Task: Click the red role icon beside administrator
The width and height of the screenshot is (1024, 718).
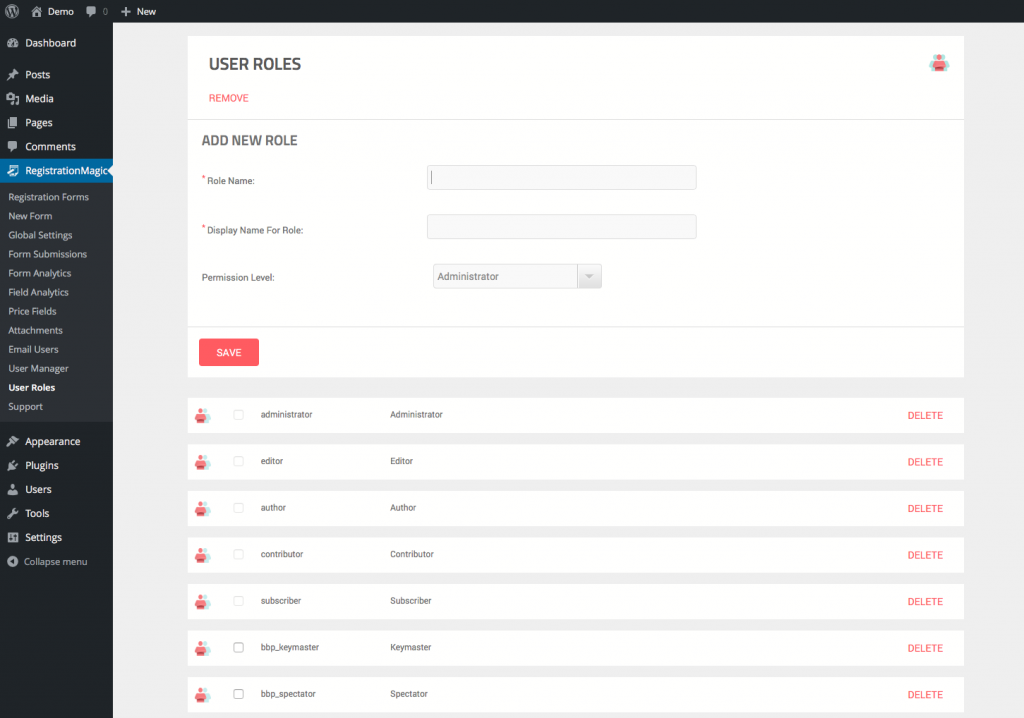Action: click(203, 414)
